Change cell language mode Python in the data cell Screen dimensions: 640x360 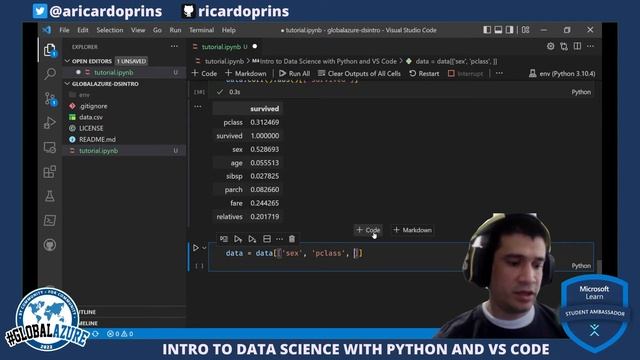pyautogui.click(x=581, y=266)
